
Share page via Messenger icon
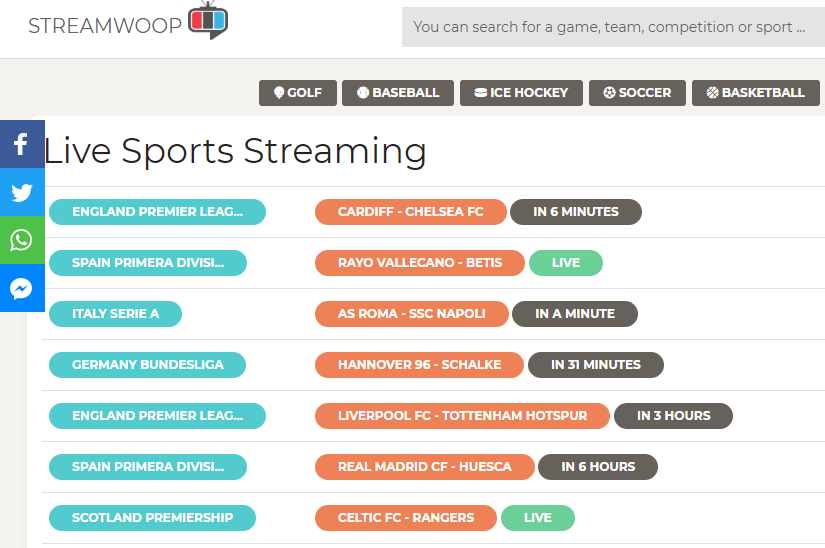tap(22, 288)
